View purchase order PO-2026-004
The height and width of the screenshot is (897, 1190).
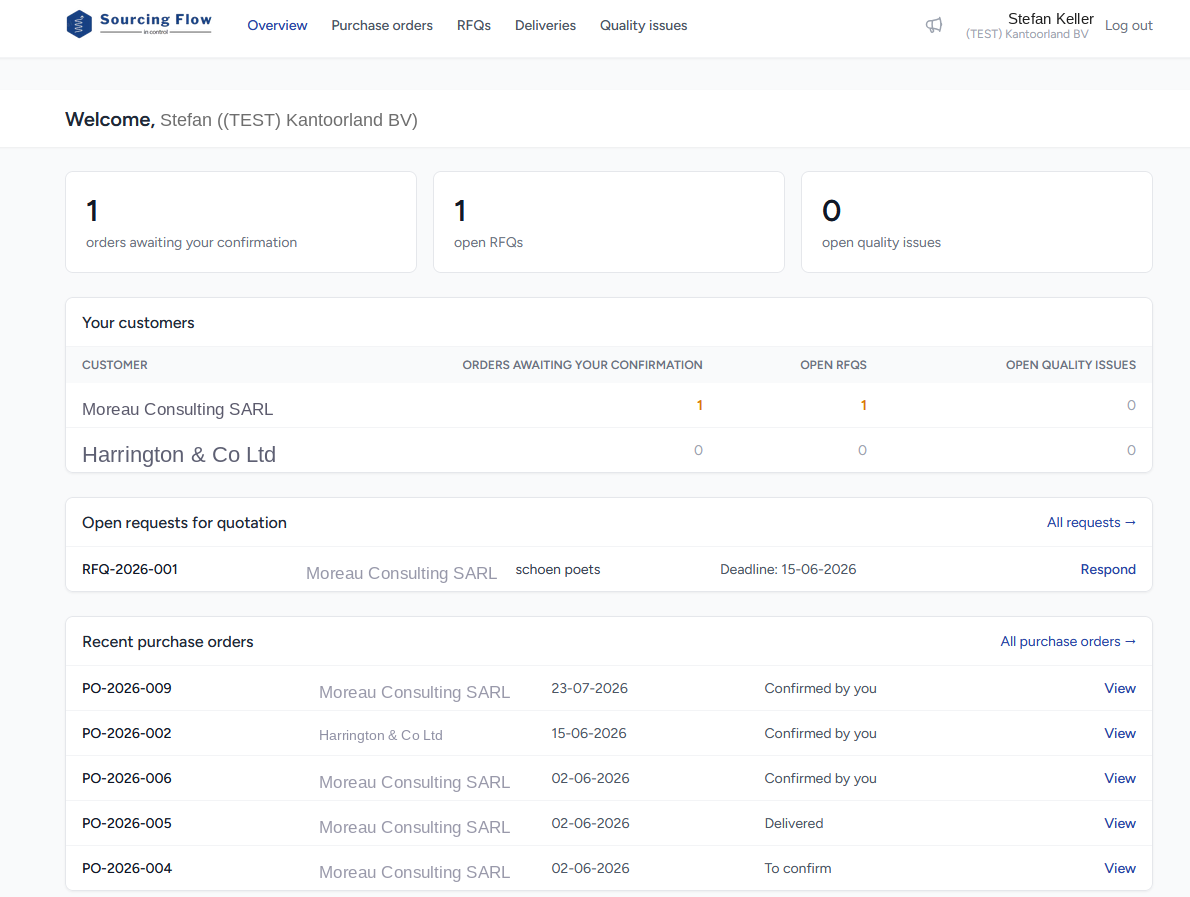[x=1119, y=868]
